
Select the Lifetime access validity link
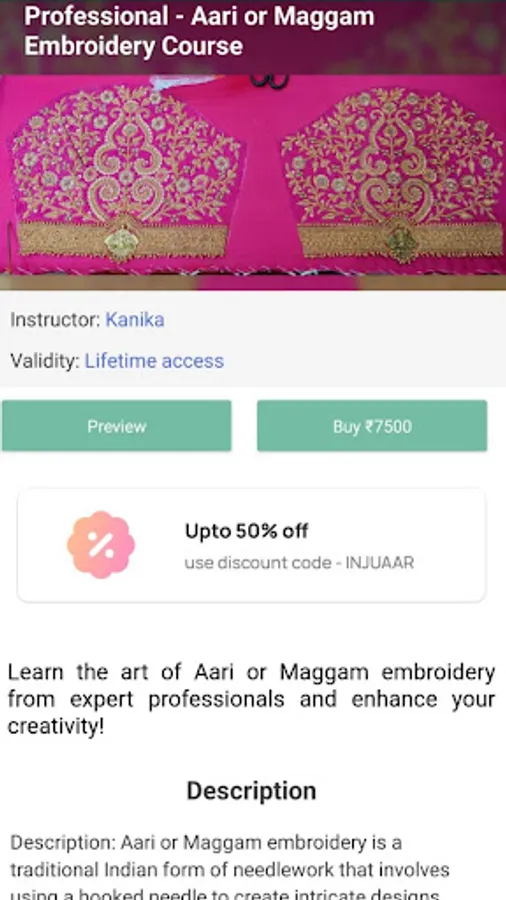(x=154, y=361)
